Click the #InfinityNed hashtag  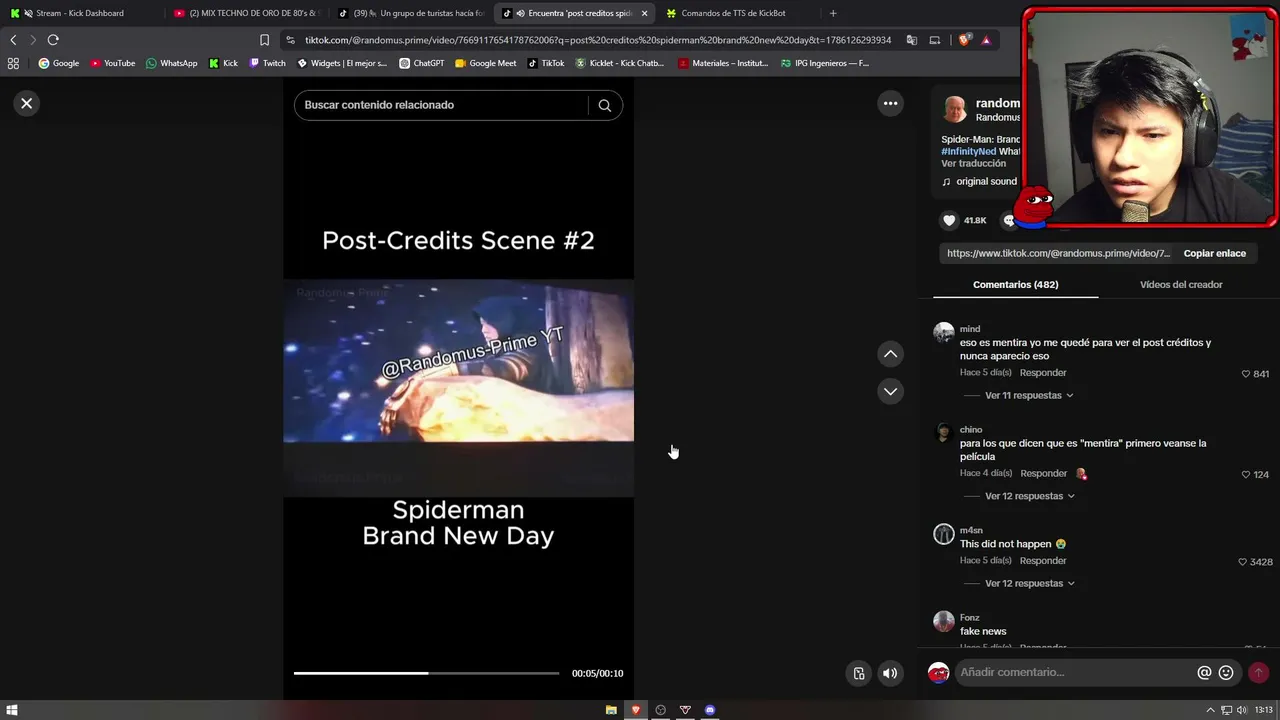[x=968, y=152]
